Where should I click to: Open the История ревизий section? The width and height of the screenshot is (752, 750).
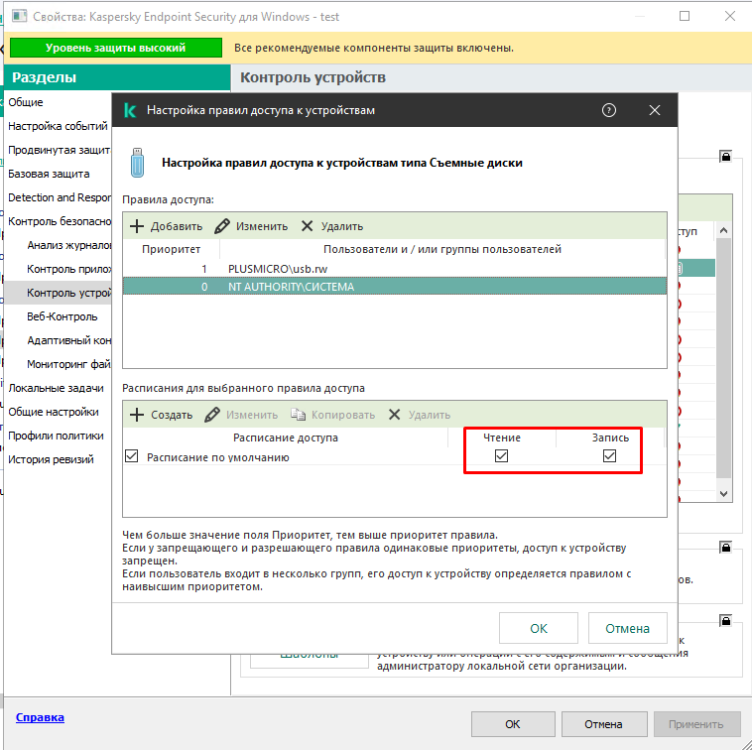click(50, 459)
